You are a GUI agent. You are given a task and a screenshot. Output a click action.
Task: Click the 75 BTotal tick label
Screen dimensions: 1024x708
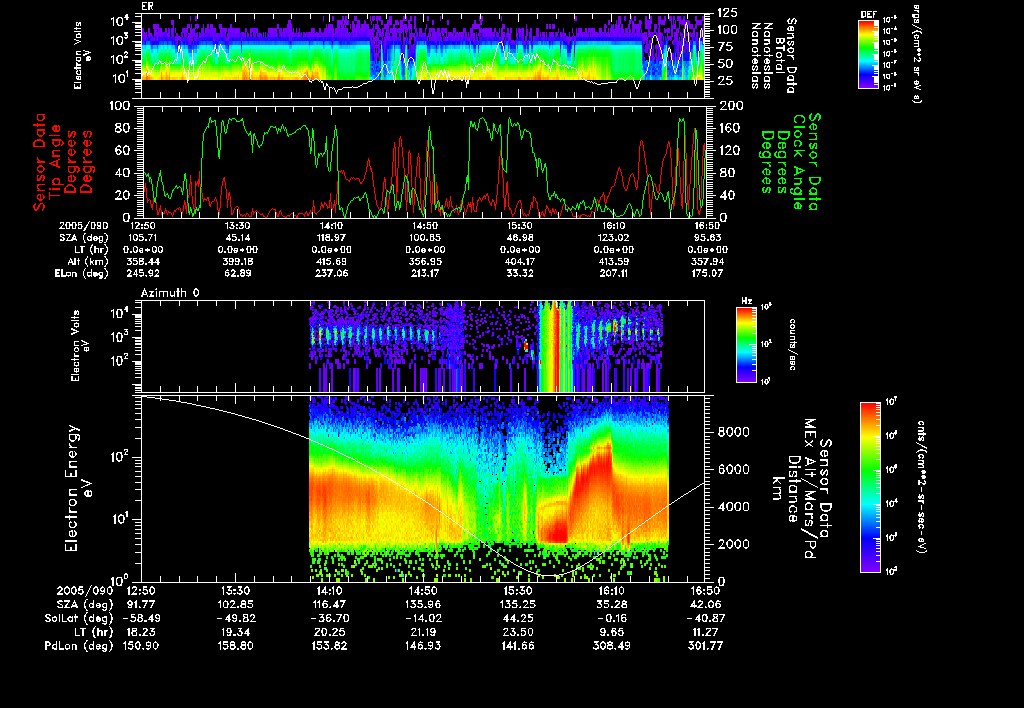point(726,47)
